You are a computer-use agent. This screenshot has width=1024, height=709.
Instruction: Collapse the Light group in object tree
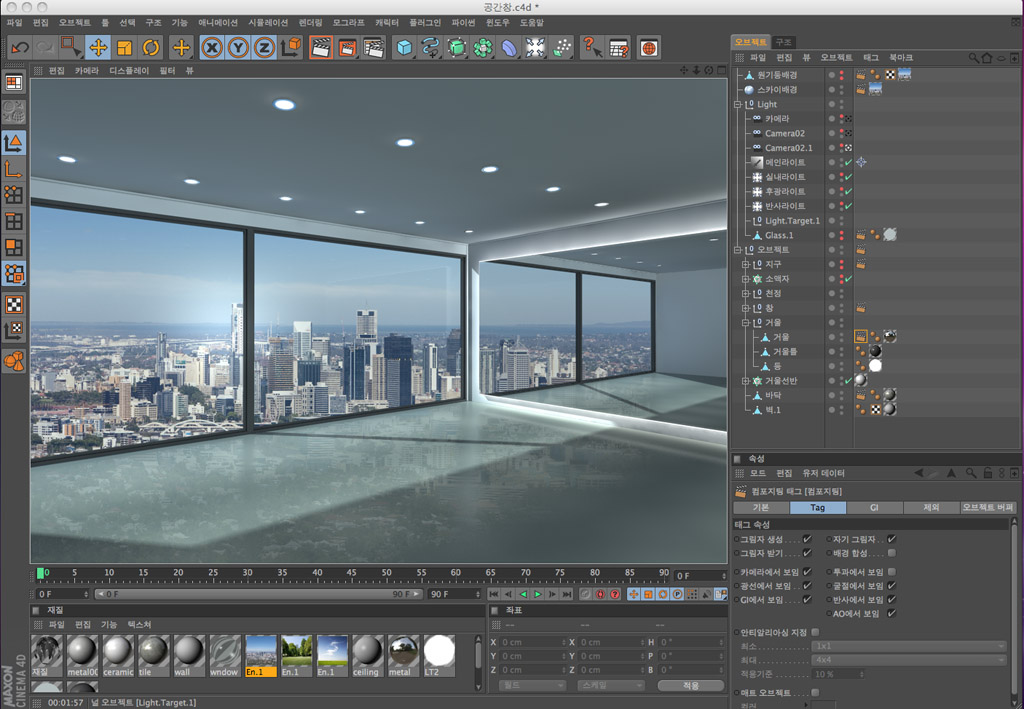[x=738, y=104]
